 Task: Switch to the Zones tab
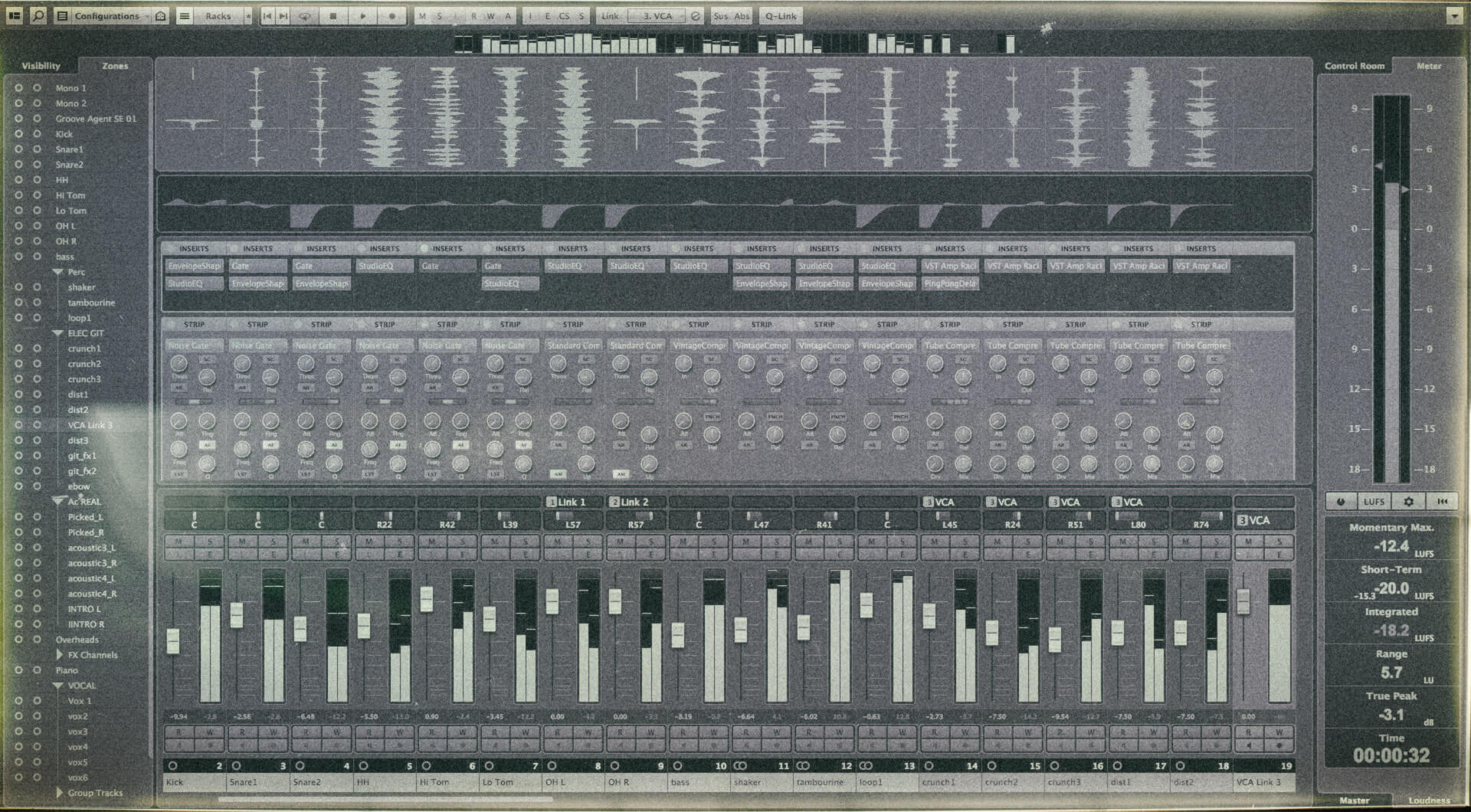[115, 66]
